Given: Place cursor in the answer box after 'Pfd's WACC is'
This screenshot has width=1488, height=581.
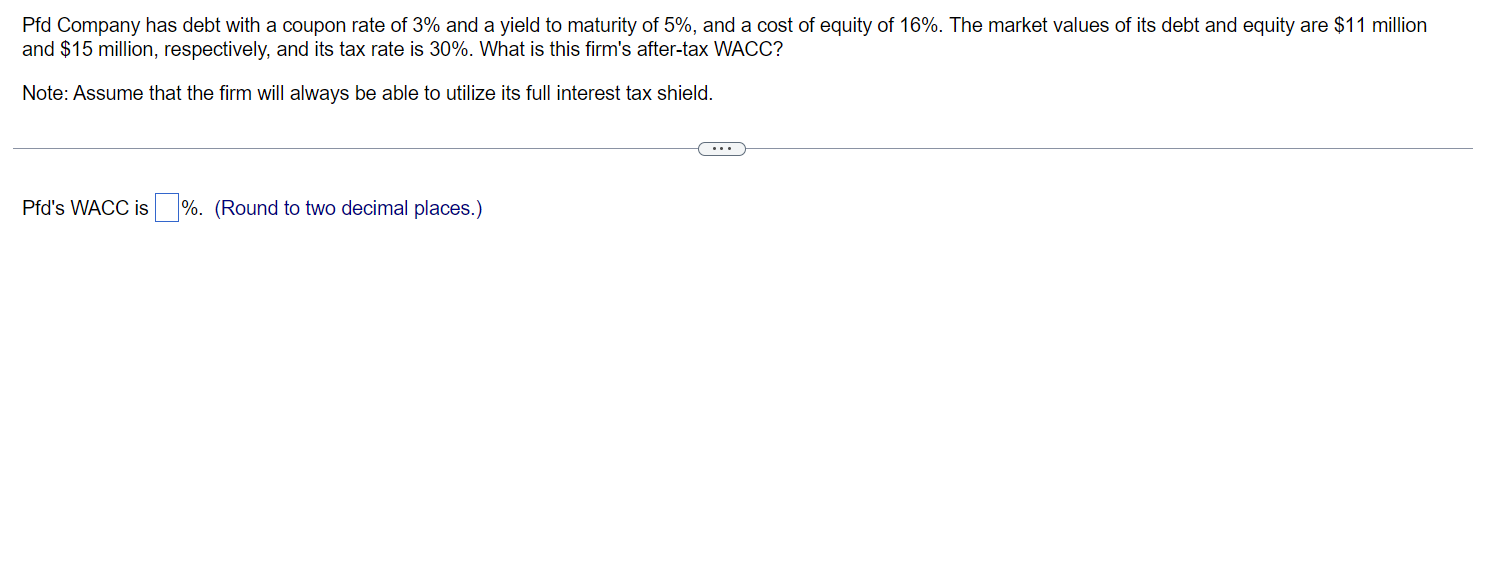Looking at the screenshot, I should click(x=166, y=207).
